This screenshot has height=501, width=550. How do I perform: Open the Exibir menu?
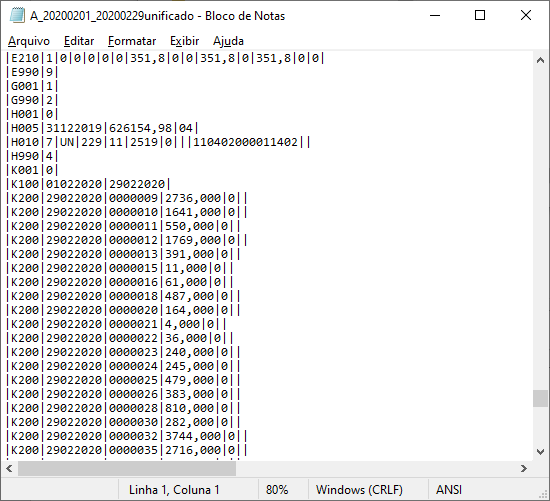click(185, 41)
